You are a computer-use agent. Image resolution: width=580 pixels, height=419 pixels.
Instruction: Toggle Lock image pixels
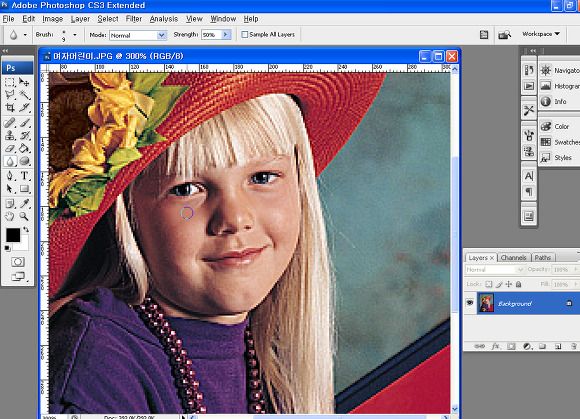point(499,284)
